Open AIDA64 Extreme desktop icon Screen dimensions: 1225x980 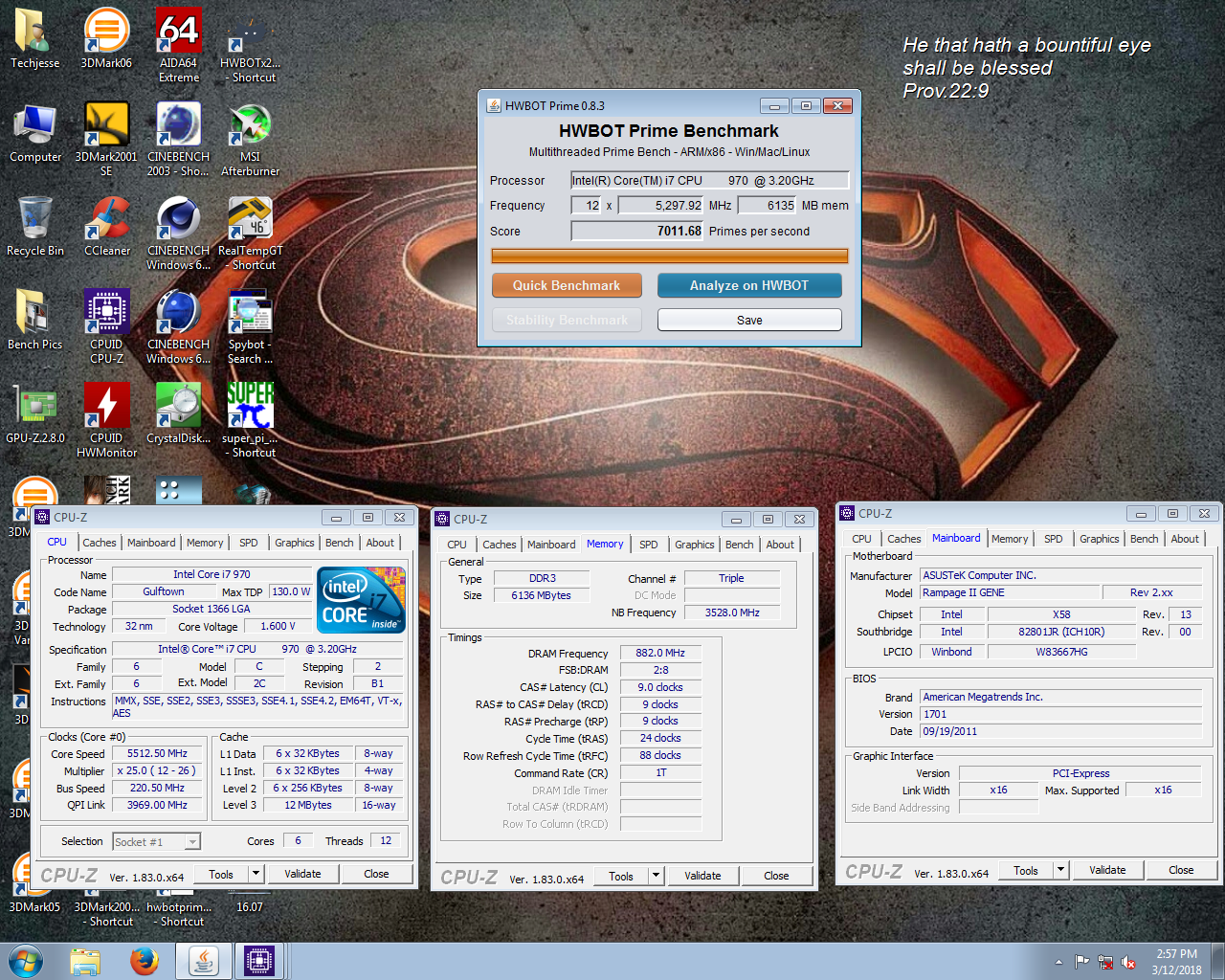(179, 45)
